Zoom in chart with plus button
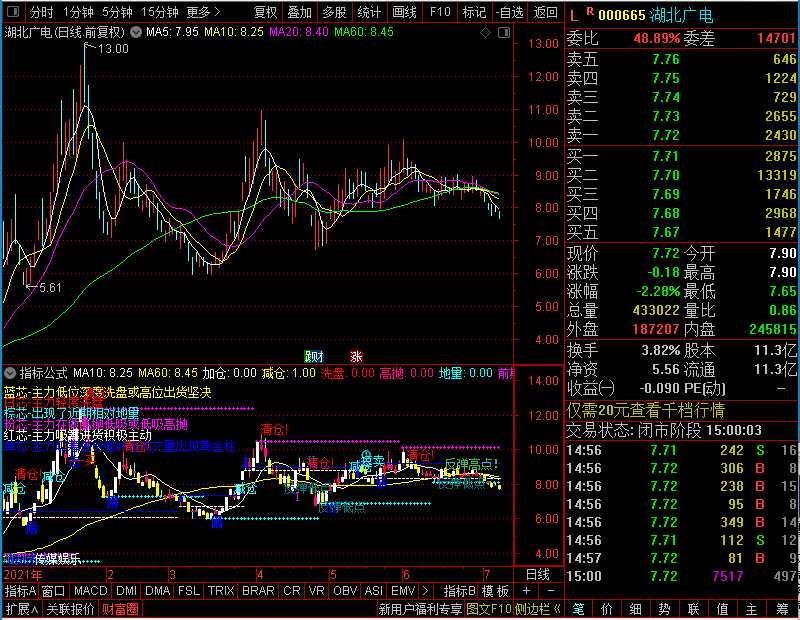The height and width of the screenshot is (620, 800). tap(526, 591)
